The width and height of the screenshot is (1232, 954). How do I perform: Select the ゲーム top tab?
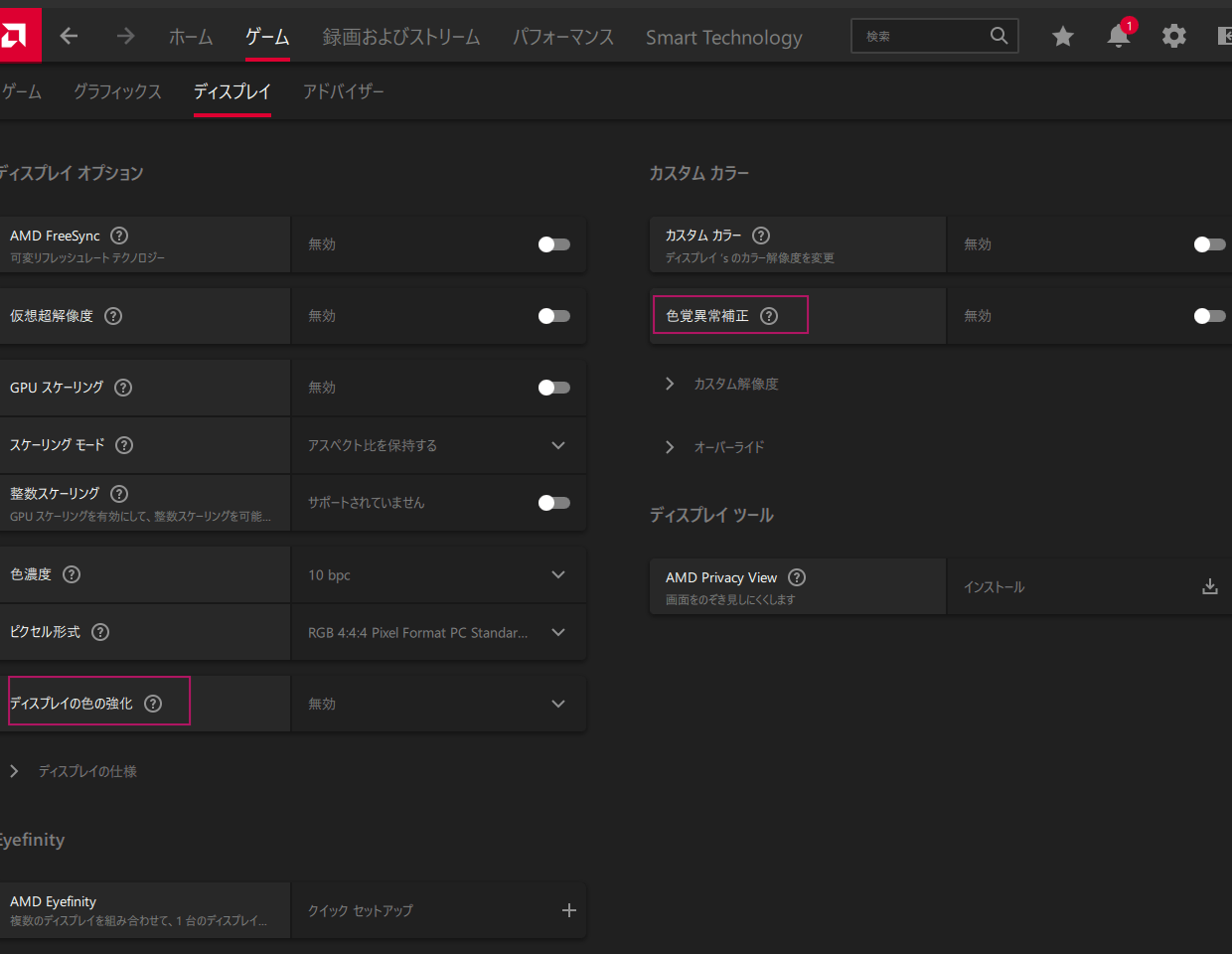268,37
